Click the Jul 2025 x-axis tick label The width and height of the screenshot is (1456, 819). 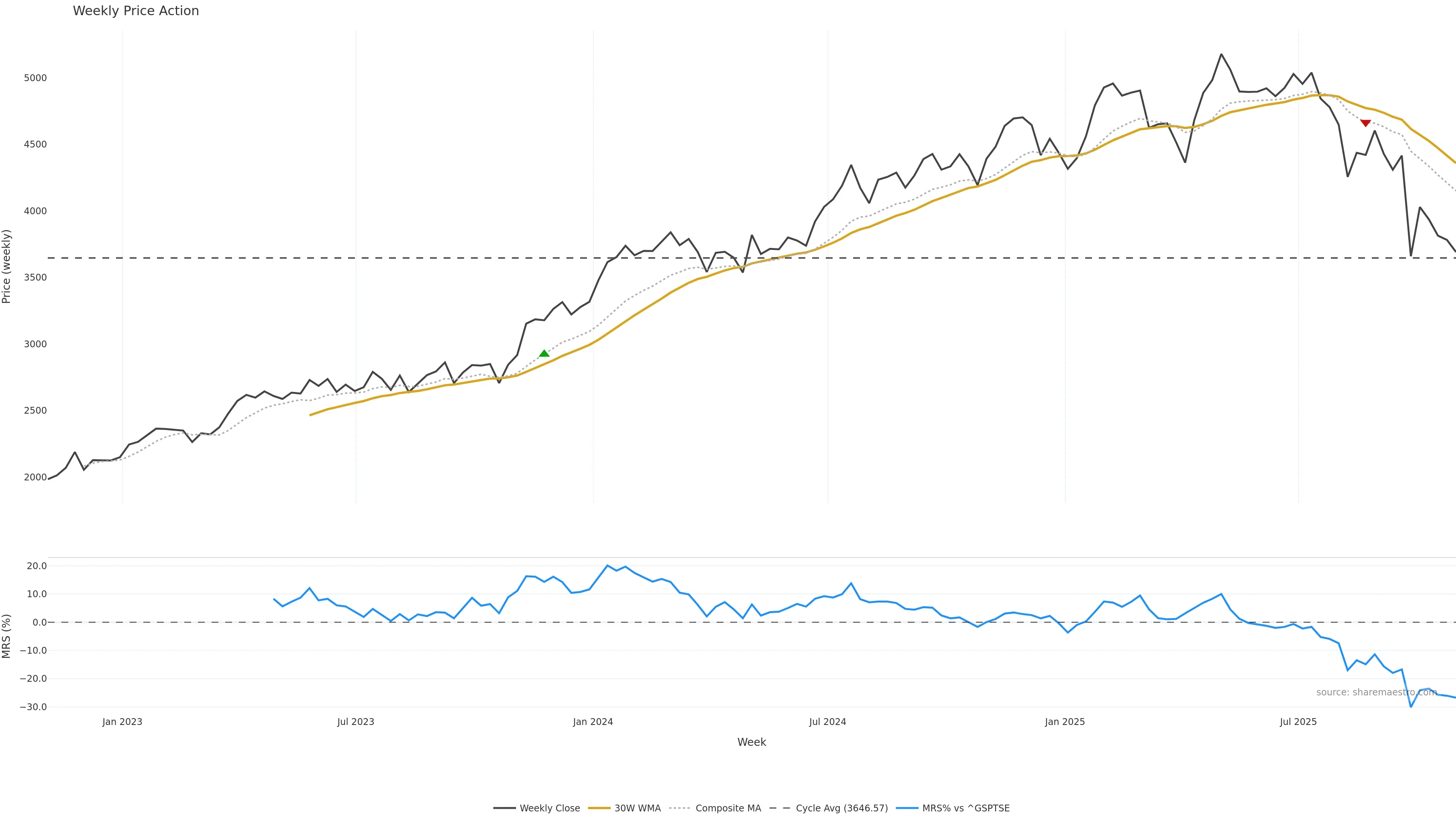pos(1298,722)
